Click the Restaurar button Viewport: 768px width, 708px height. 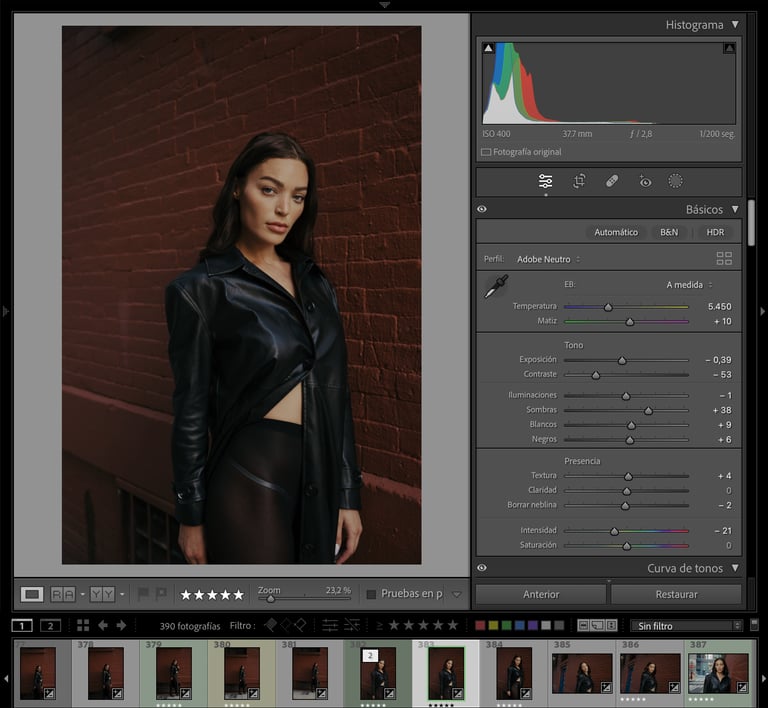point(676,594)
